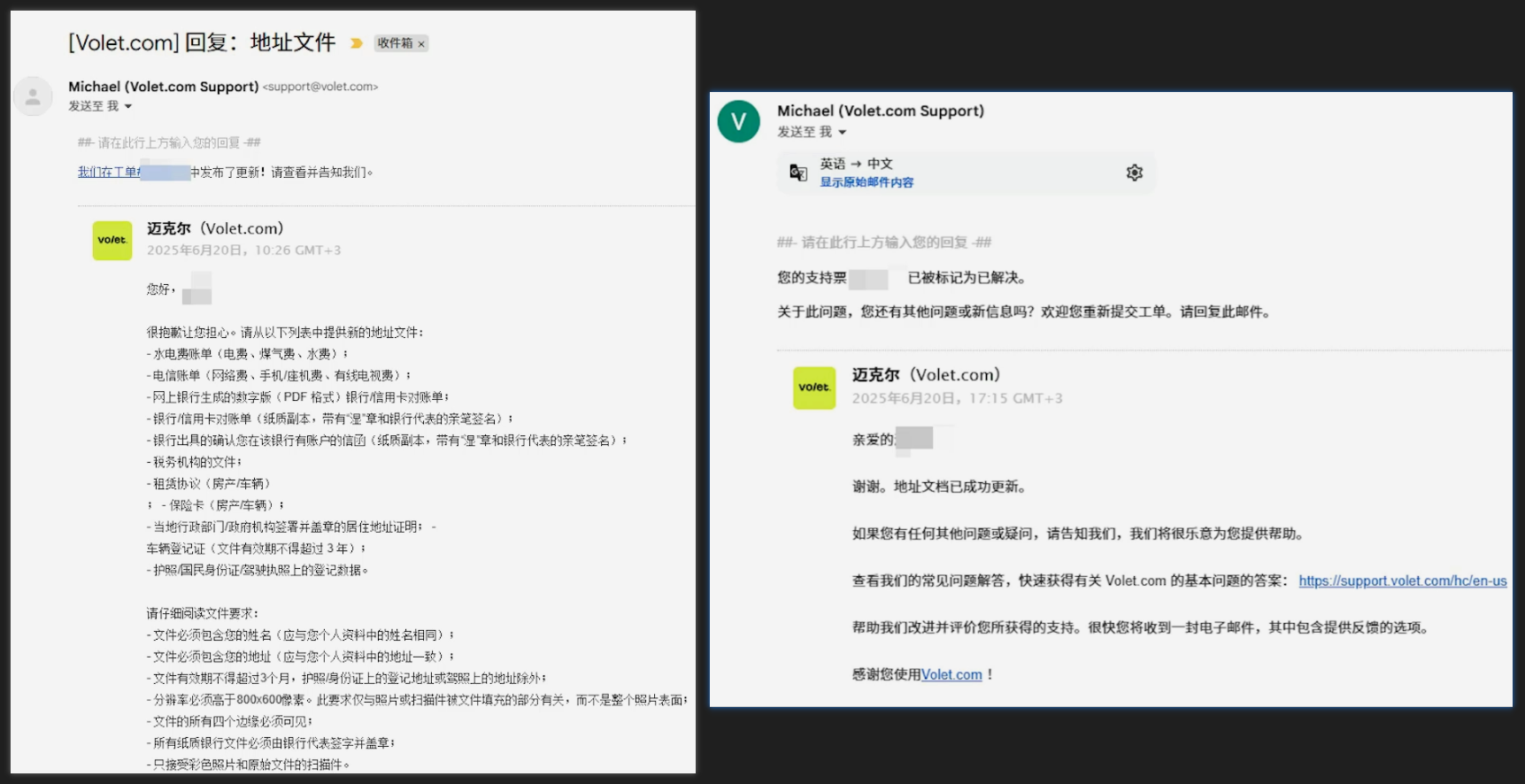Click the support@volet.com address
Viewport: 1525px width, 784px height.
pos(320,87)
